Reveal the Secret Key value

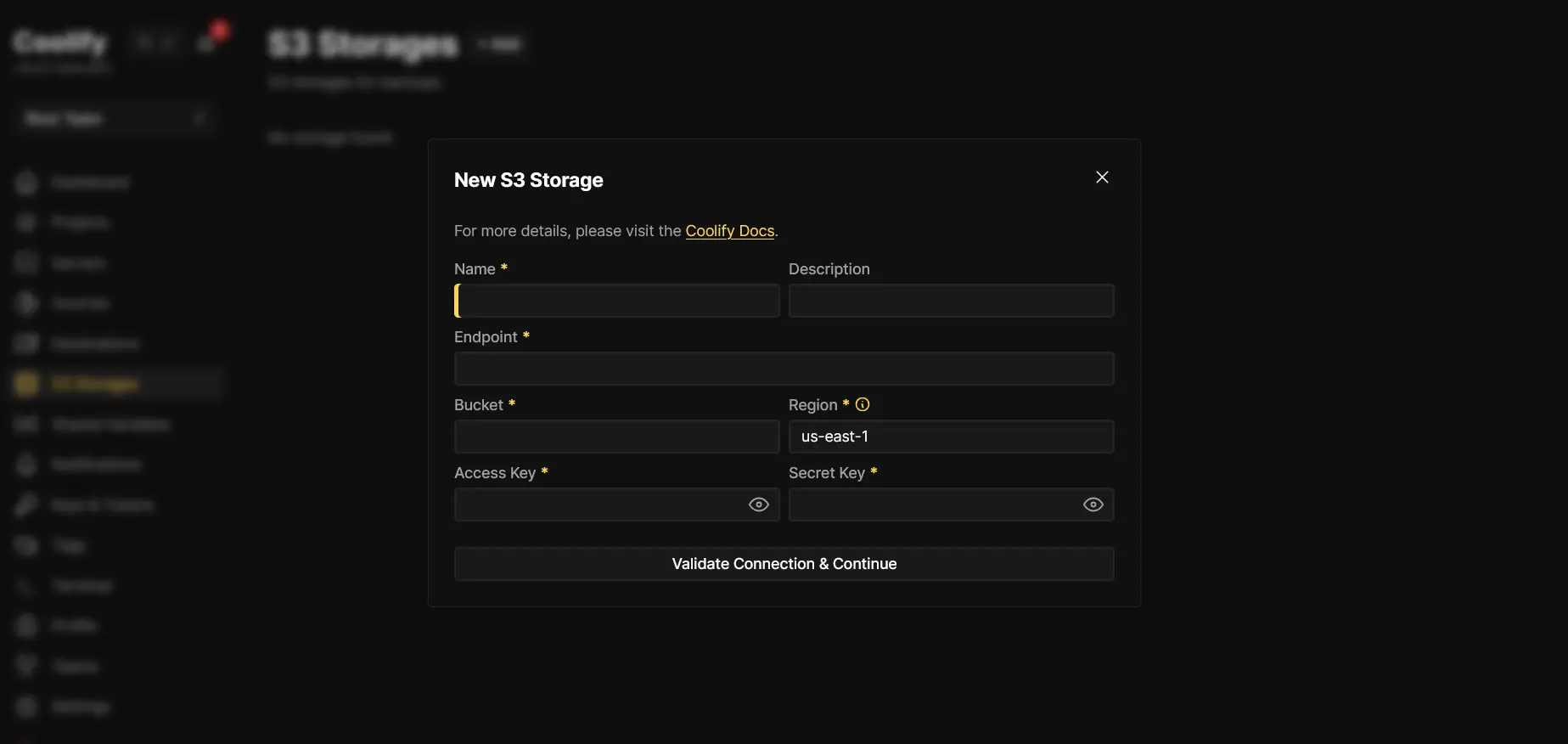[1093, 504]
